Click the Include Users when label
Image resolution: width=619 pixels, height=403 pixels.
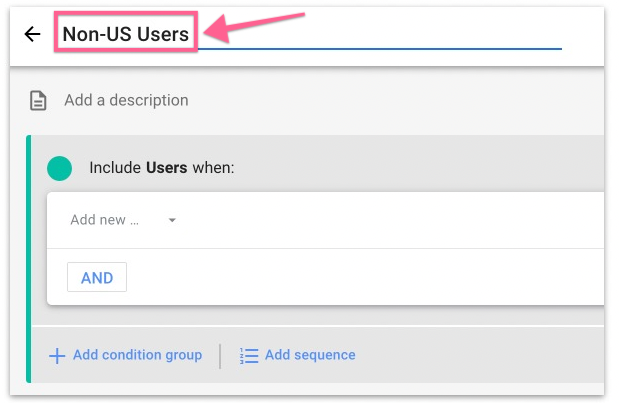(x=161, y=168)
